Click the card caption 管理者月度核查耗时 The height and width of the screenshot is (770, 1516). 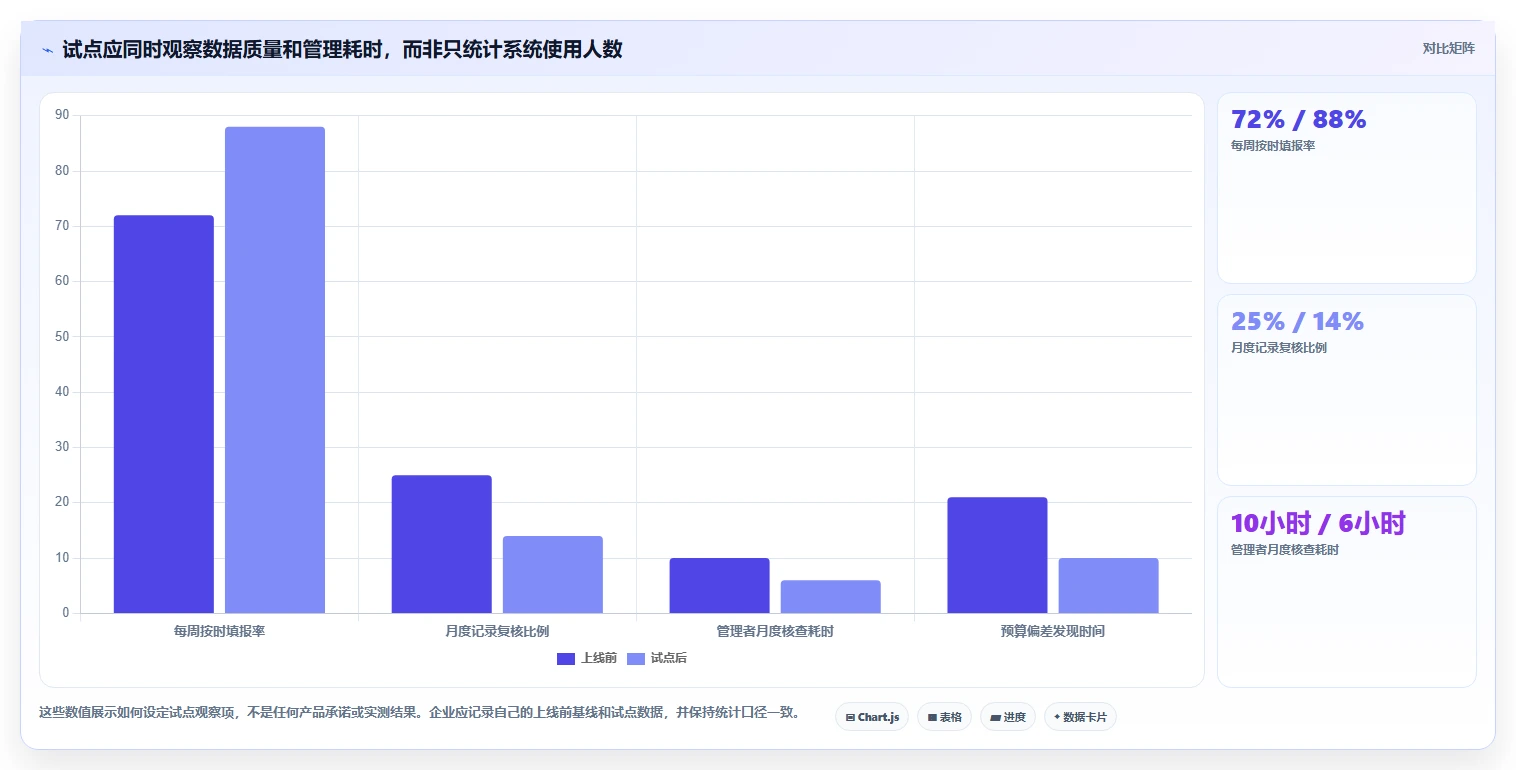tap(1285, 550)
